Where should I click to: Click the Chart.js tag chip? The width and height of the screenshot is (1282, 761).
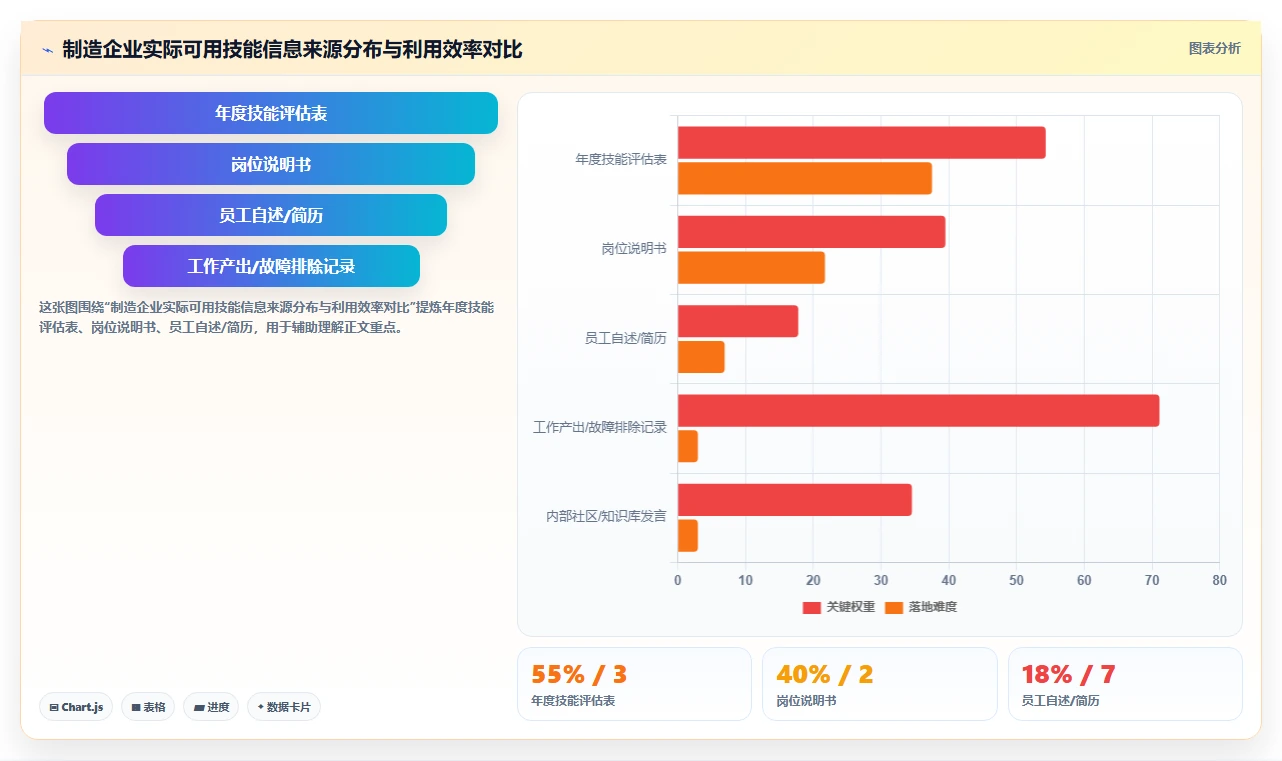pyautogui.click(x=77, y=707)
